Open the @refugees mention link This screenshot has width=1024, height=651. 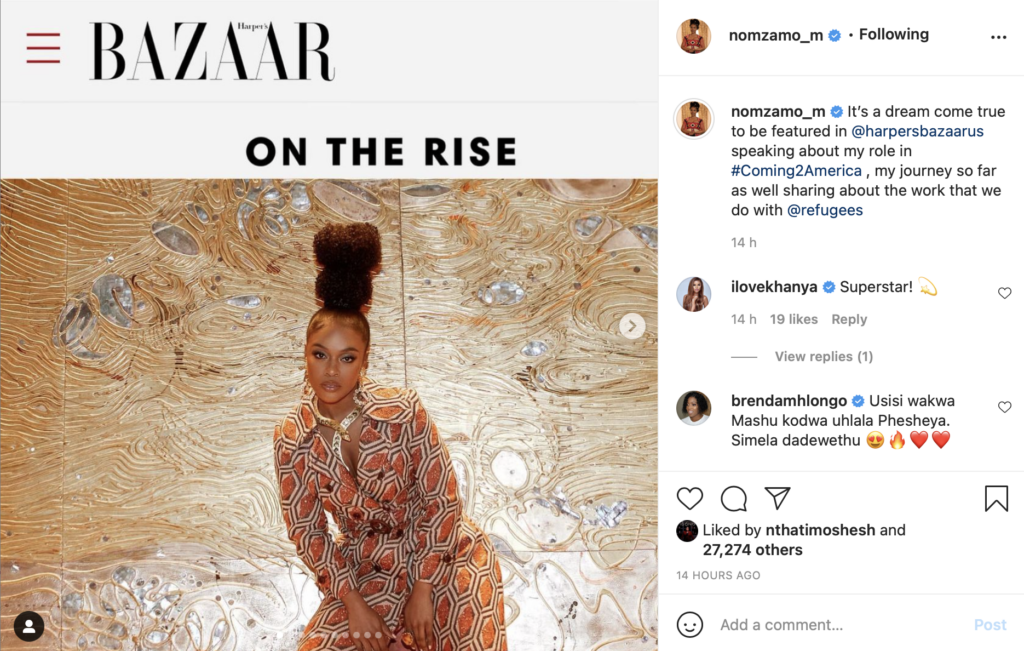click(x=825, y=210)
